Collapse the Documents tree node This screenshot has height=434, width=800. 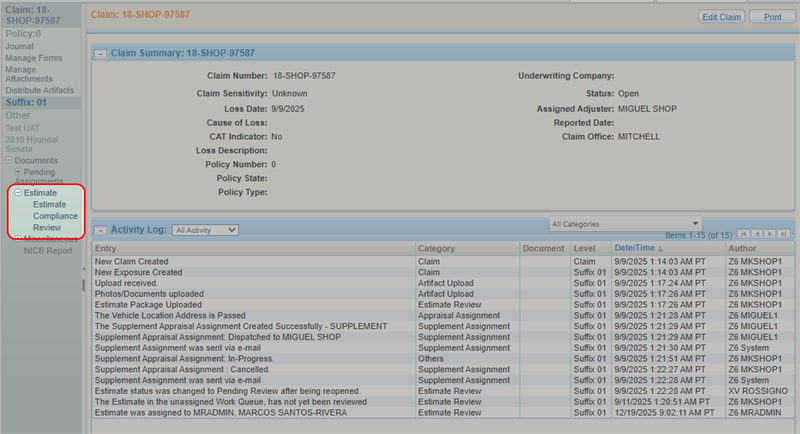pos(9,160)
